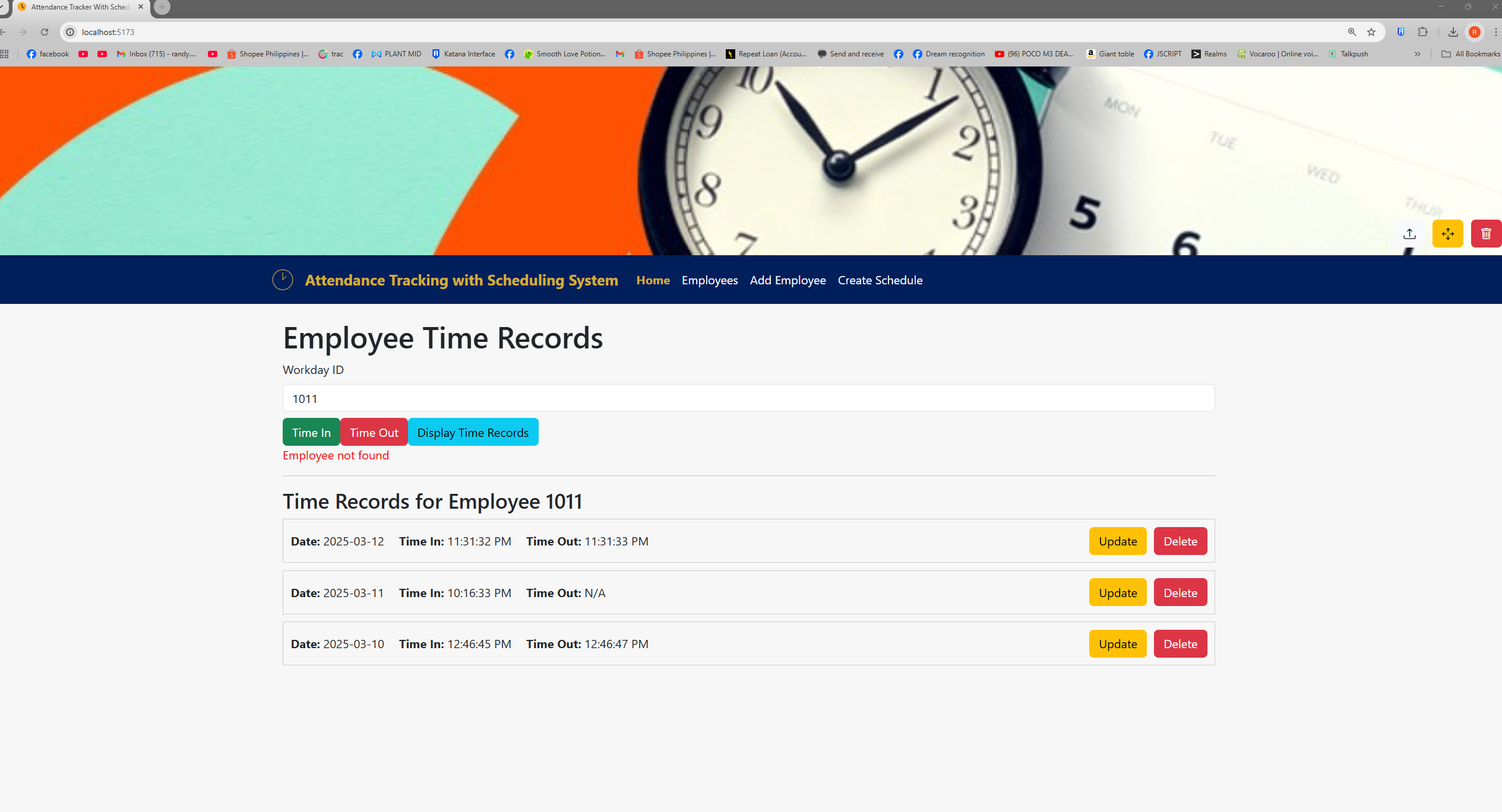Screen dimensions: 1502x812
Task: Open the All Bookmarks folder
Action: coord(1471,54)
